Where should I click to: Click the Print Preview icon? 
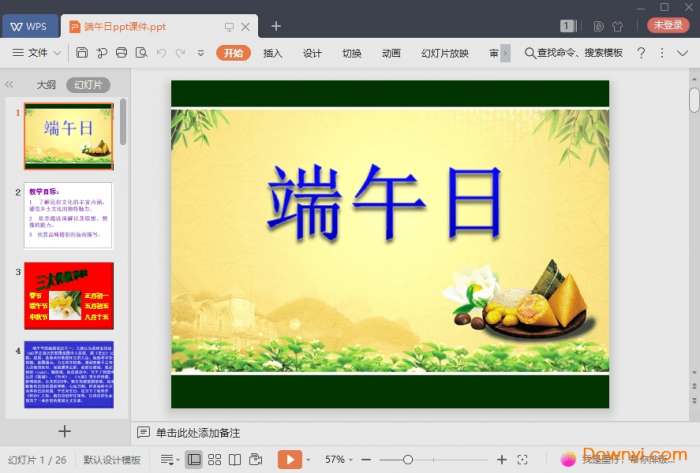coord(142,53)
